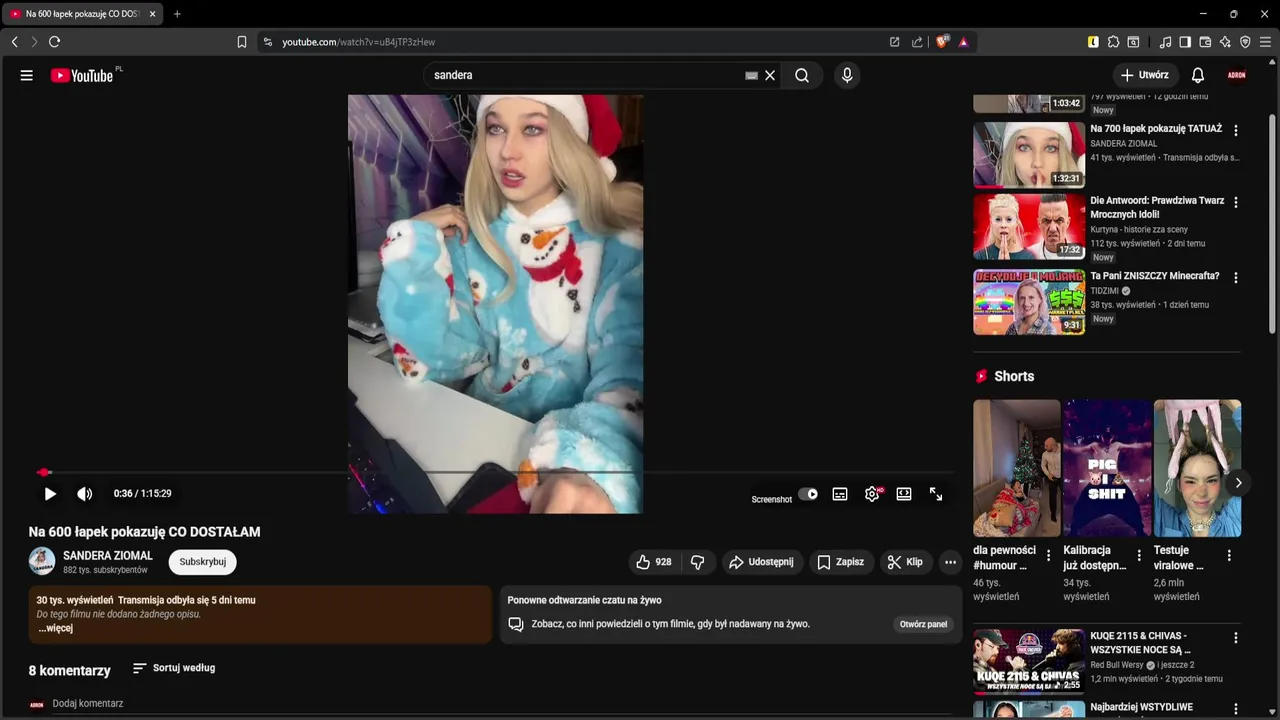Go to the YouTube home logo
The width and height of the screenshot is (1280, 720).
click(x=82, y=75)
